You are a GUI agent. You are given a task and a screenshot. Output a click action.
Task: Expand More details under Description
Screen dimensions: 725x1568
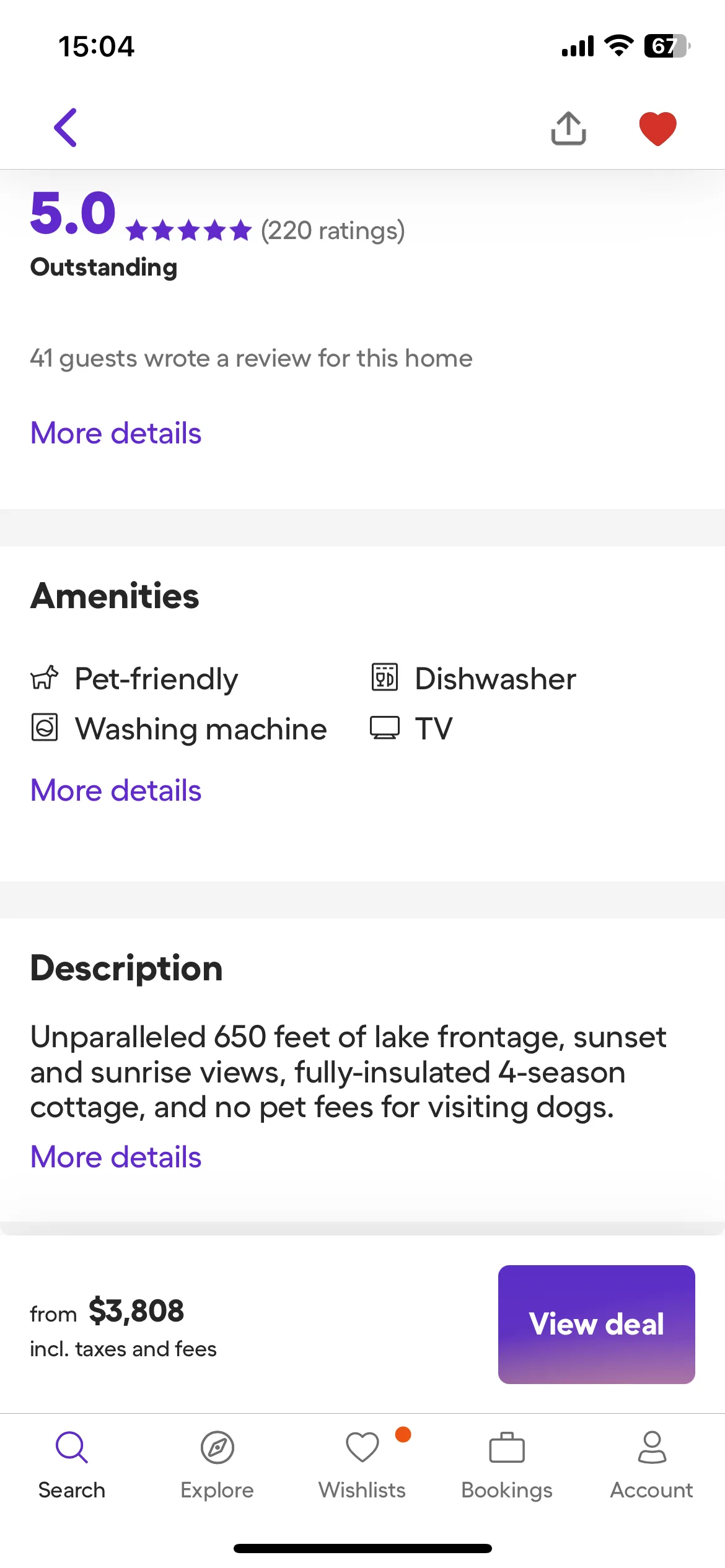tap(116, 1157)
